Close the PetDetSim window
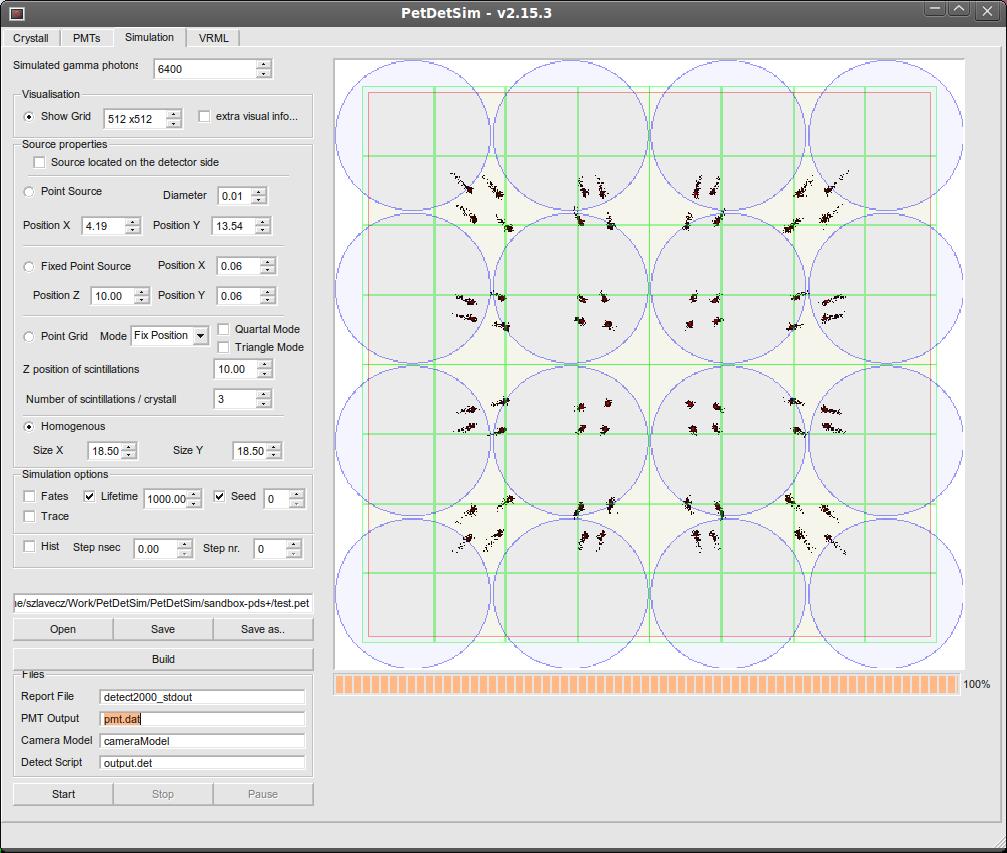The width and height of the screenshot is (1007, 853). [987, 10]
